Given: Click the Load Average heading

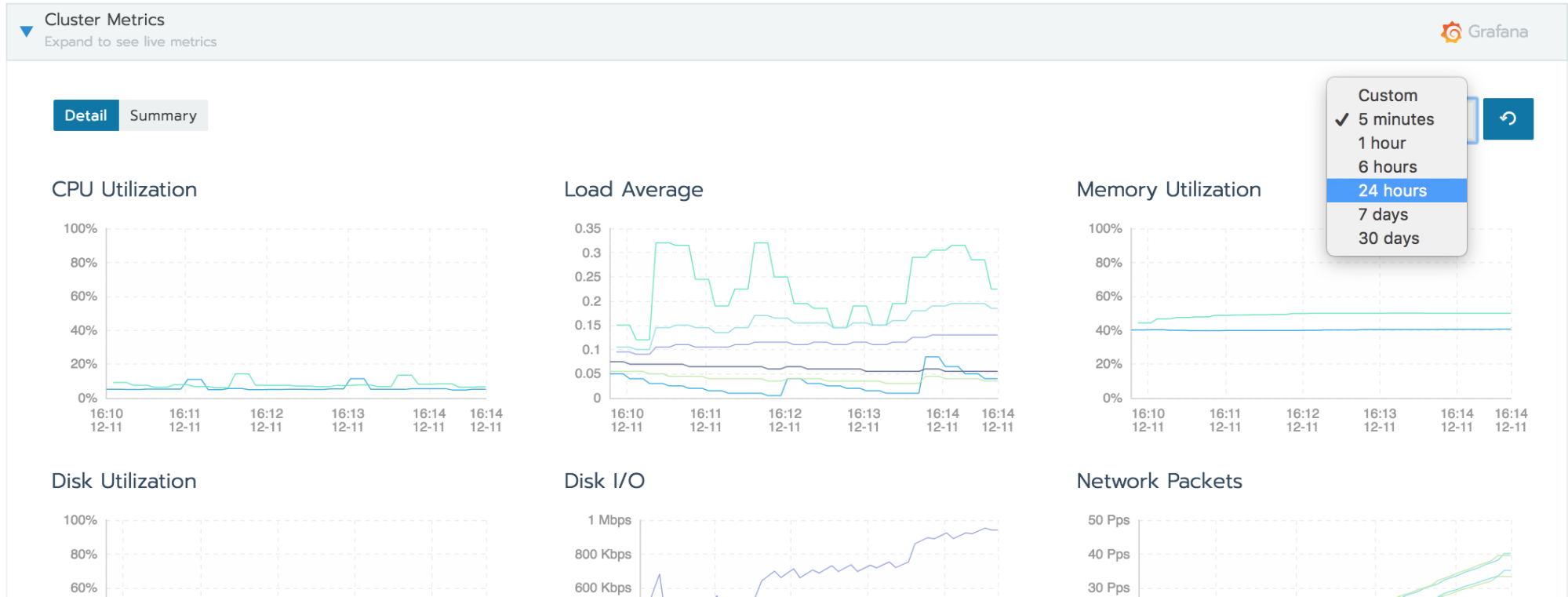Looking at the screenshot, I should (x=634, y=190).
